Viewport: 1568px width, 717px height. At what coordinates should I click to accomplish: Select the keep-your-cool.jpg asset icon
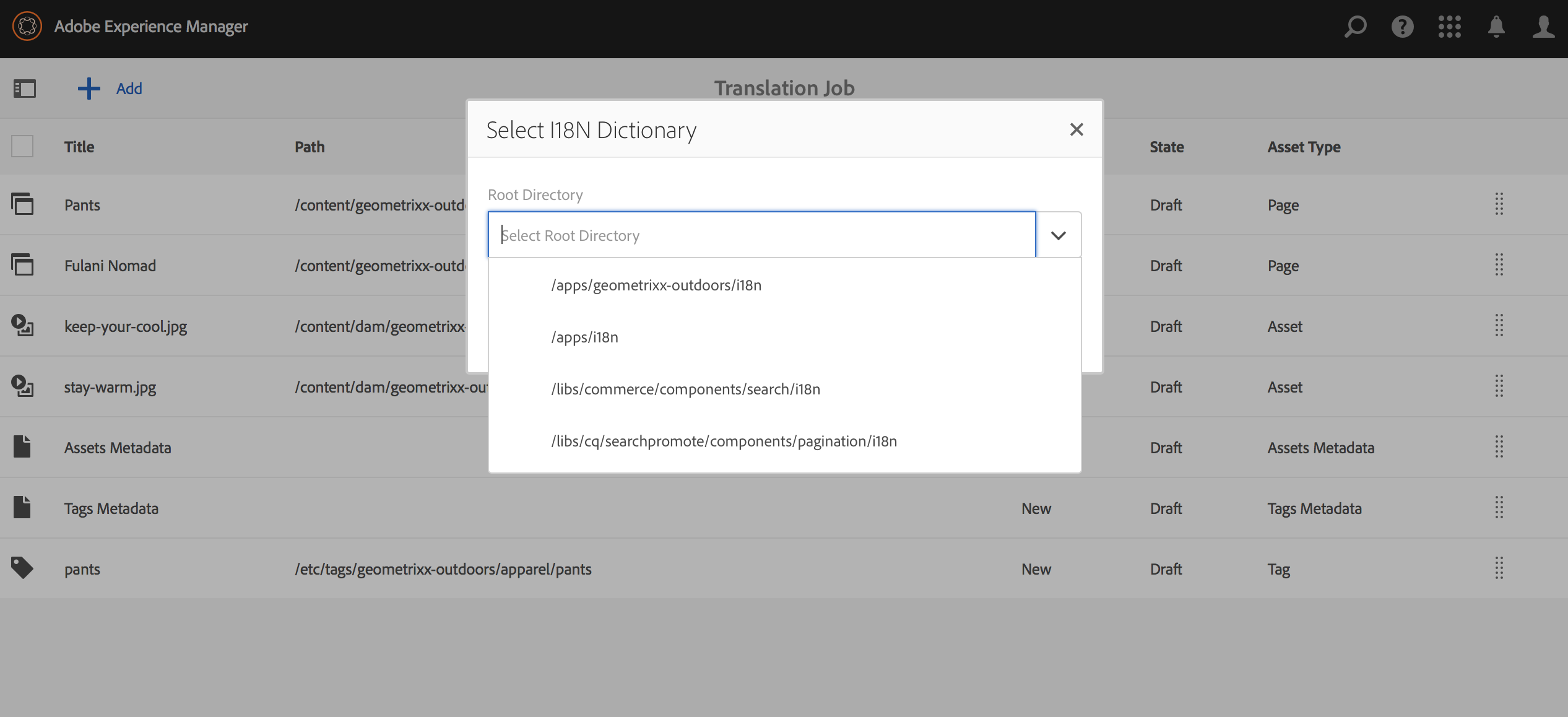coord(22,326)
